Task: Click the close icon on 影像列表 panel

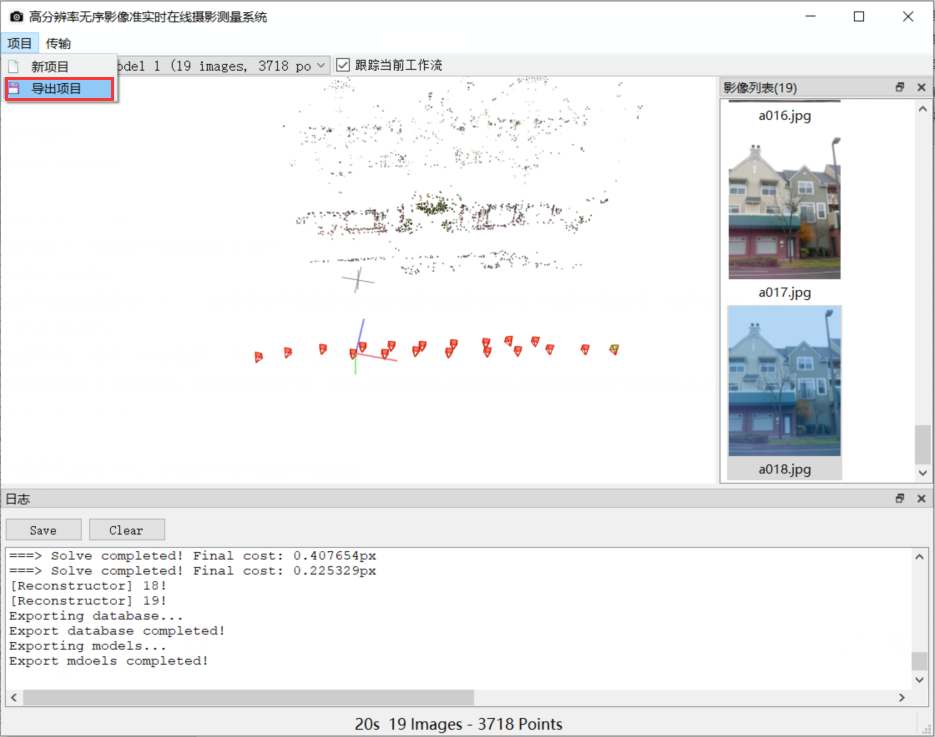Action: pos(920,87)
